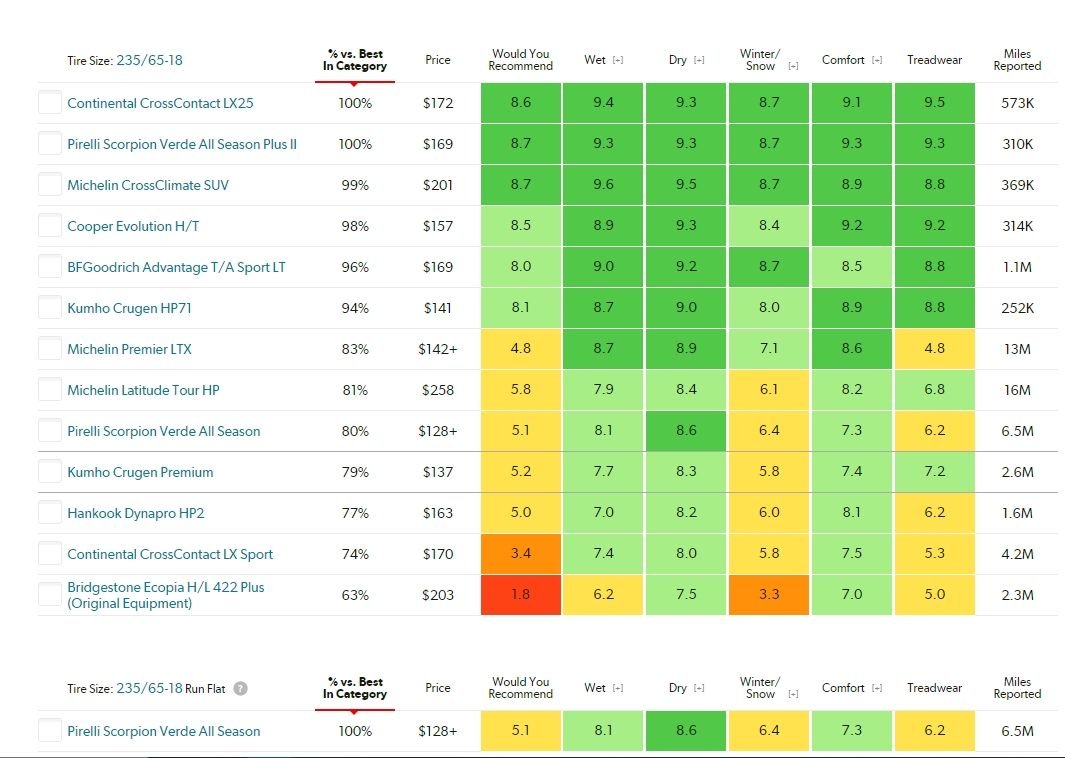
Task: Select the Bridgestone Ecopia H/L 422 Plus checkbox
Action: tap(48, 594)
